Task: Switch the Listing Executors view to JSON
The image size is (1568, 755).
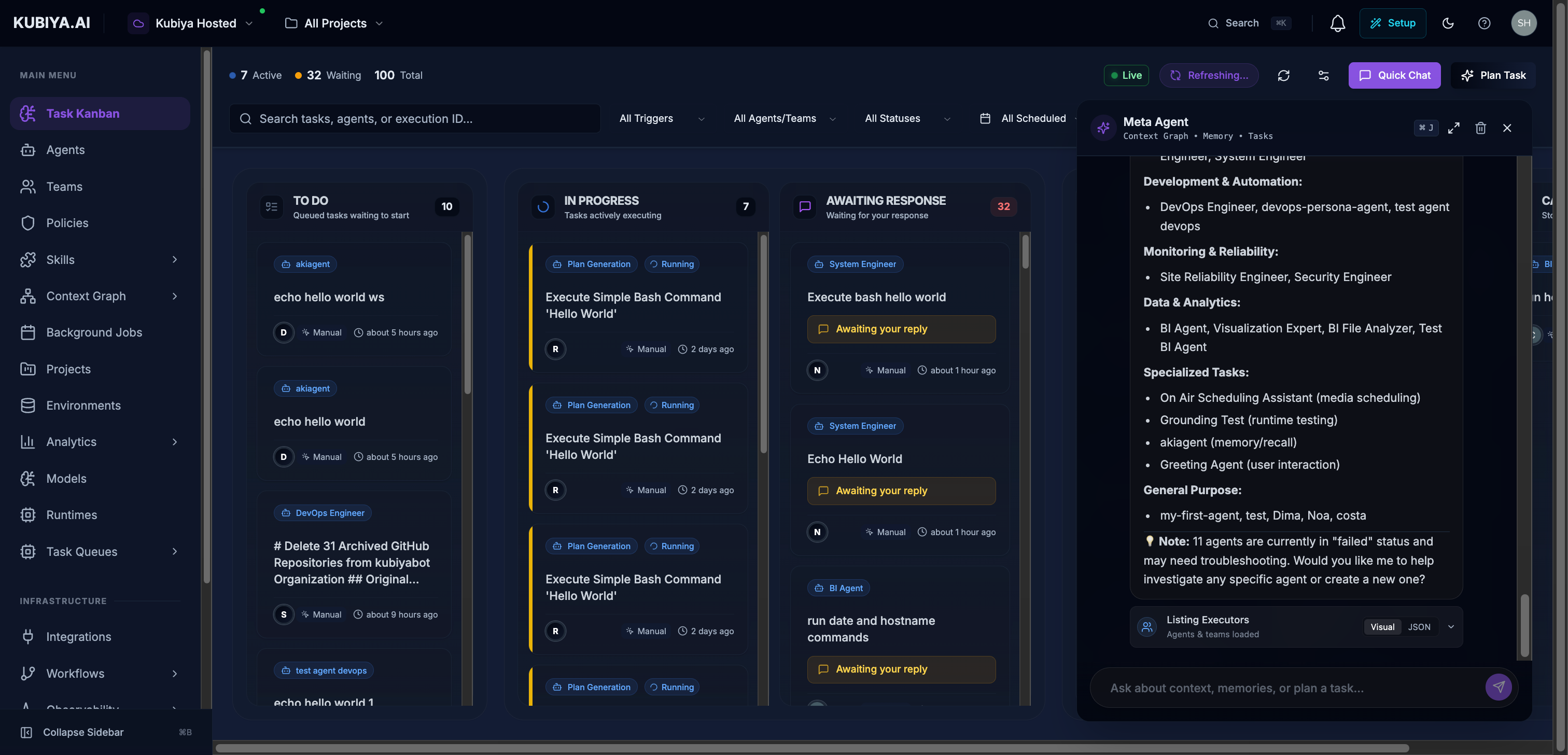Action: (1420, 626)
